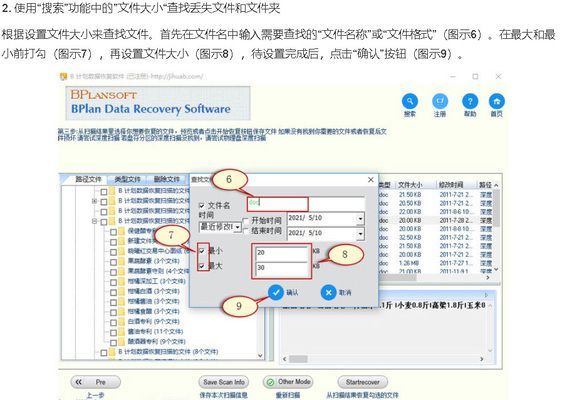The height and width of the screenshot is (400, 562).
Task: Switch to the type files tab
Action: coord(128,179)
